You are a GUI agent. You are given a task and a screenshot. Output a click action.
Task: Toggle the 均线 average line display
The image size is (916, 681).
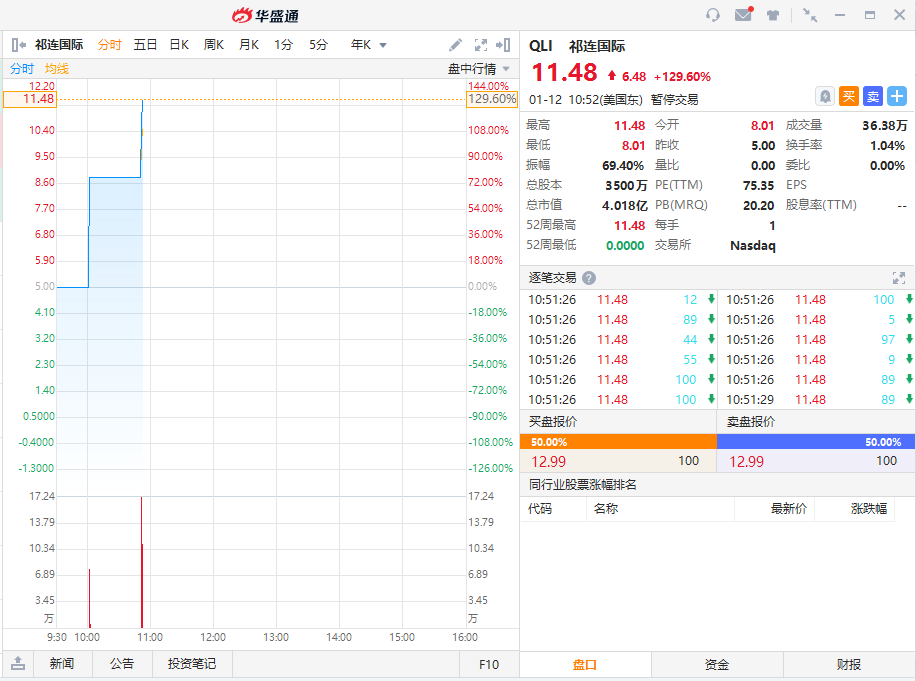57,69
